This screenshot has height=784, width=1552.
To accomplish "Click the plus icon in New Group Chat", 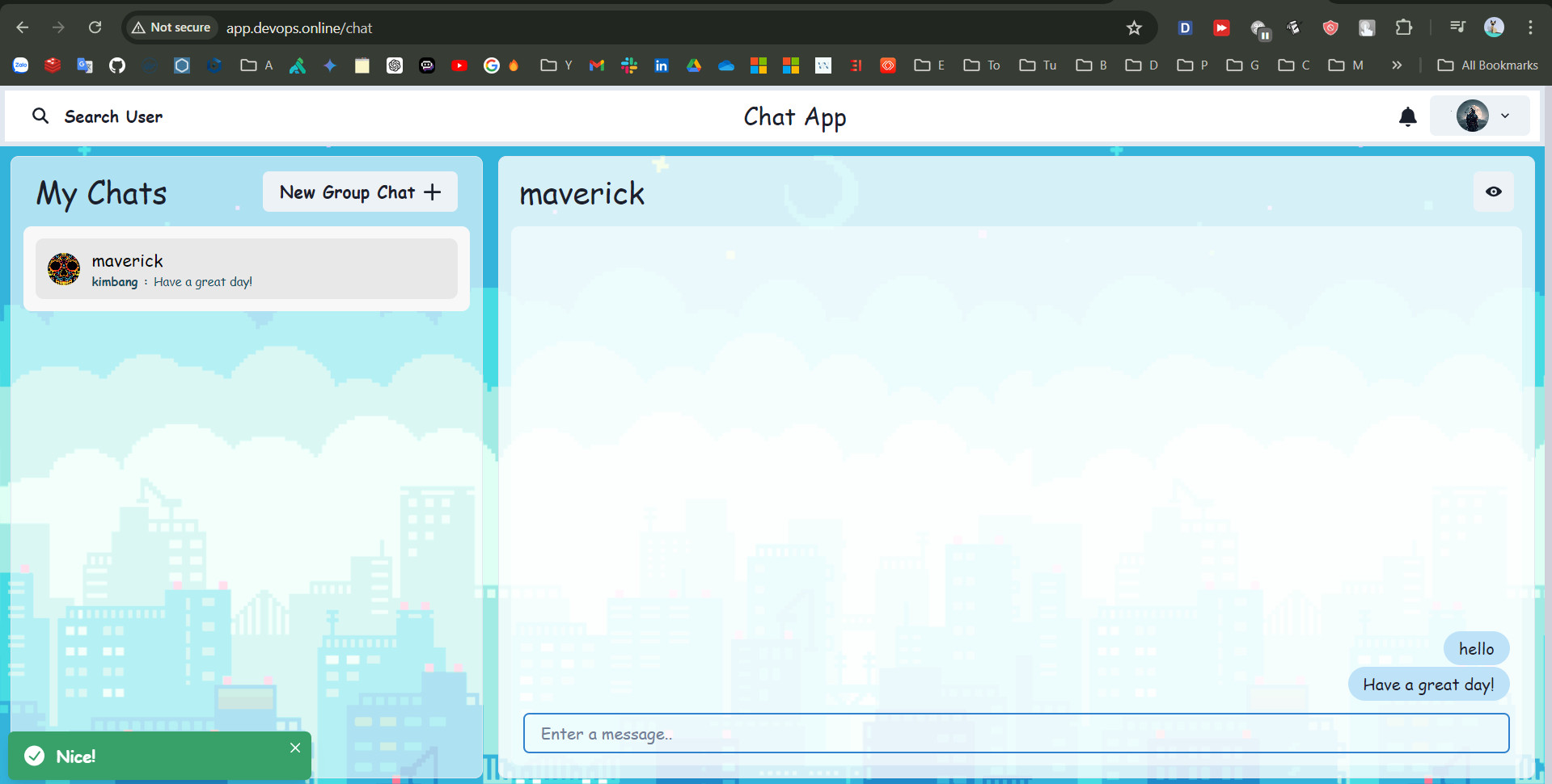I will pos(433,192).
